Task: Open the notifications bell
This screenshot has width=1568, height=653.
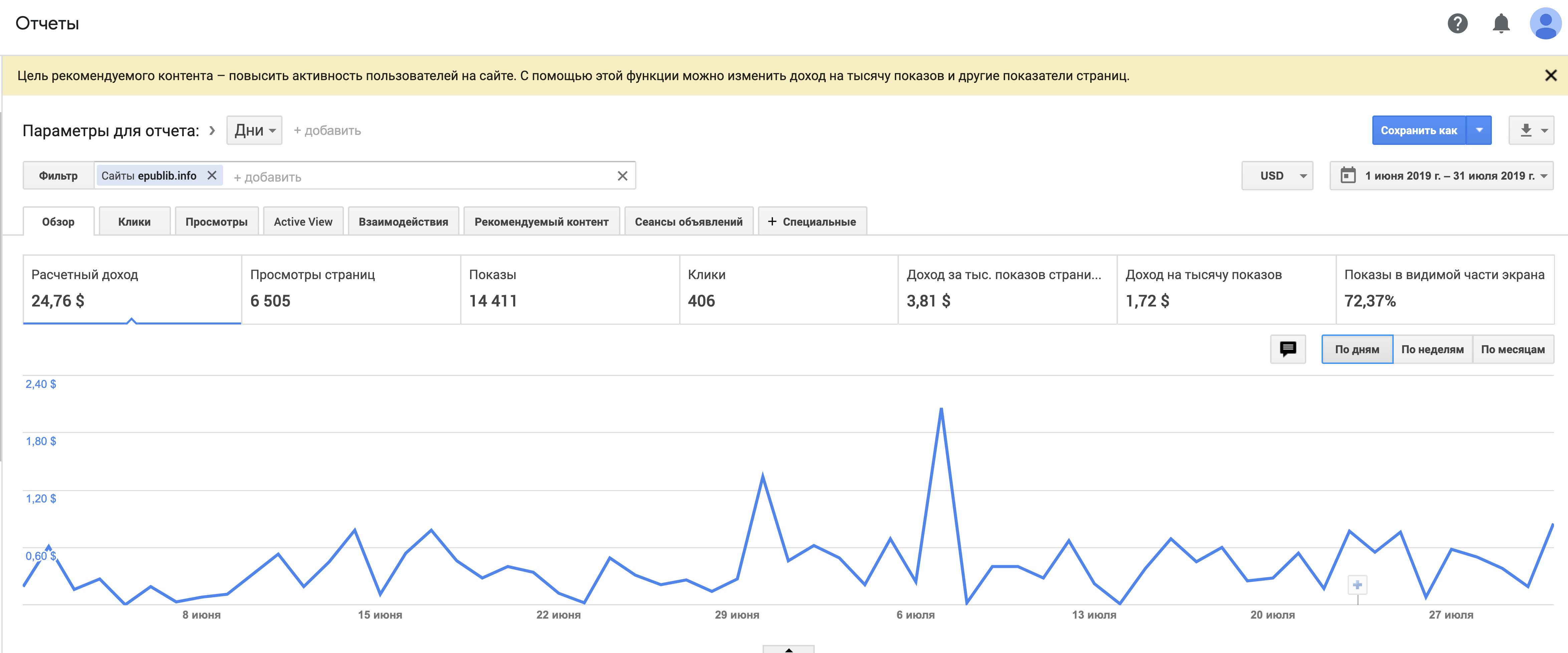Action: pos(1501,24)
